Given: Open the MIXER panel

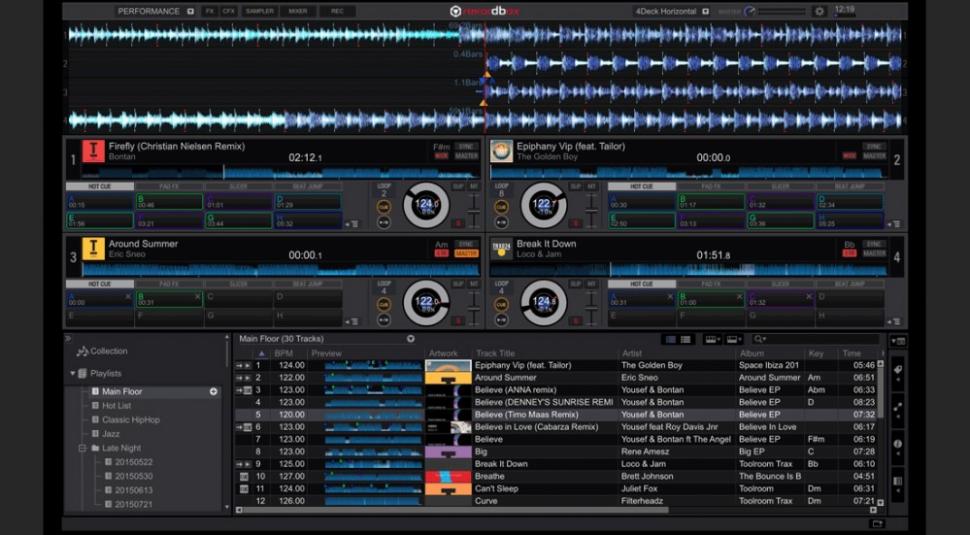Looking at the screenshot, I should pyautogui.click(x=299, y=11).
